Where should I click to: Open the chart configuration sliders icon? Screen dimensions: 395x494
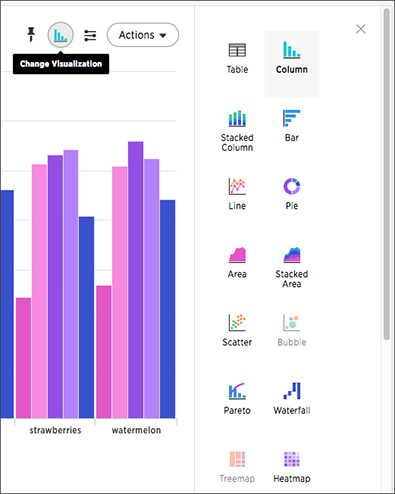click(90, 35)
